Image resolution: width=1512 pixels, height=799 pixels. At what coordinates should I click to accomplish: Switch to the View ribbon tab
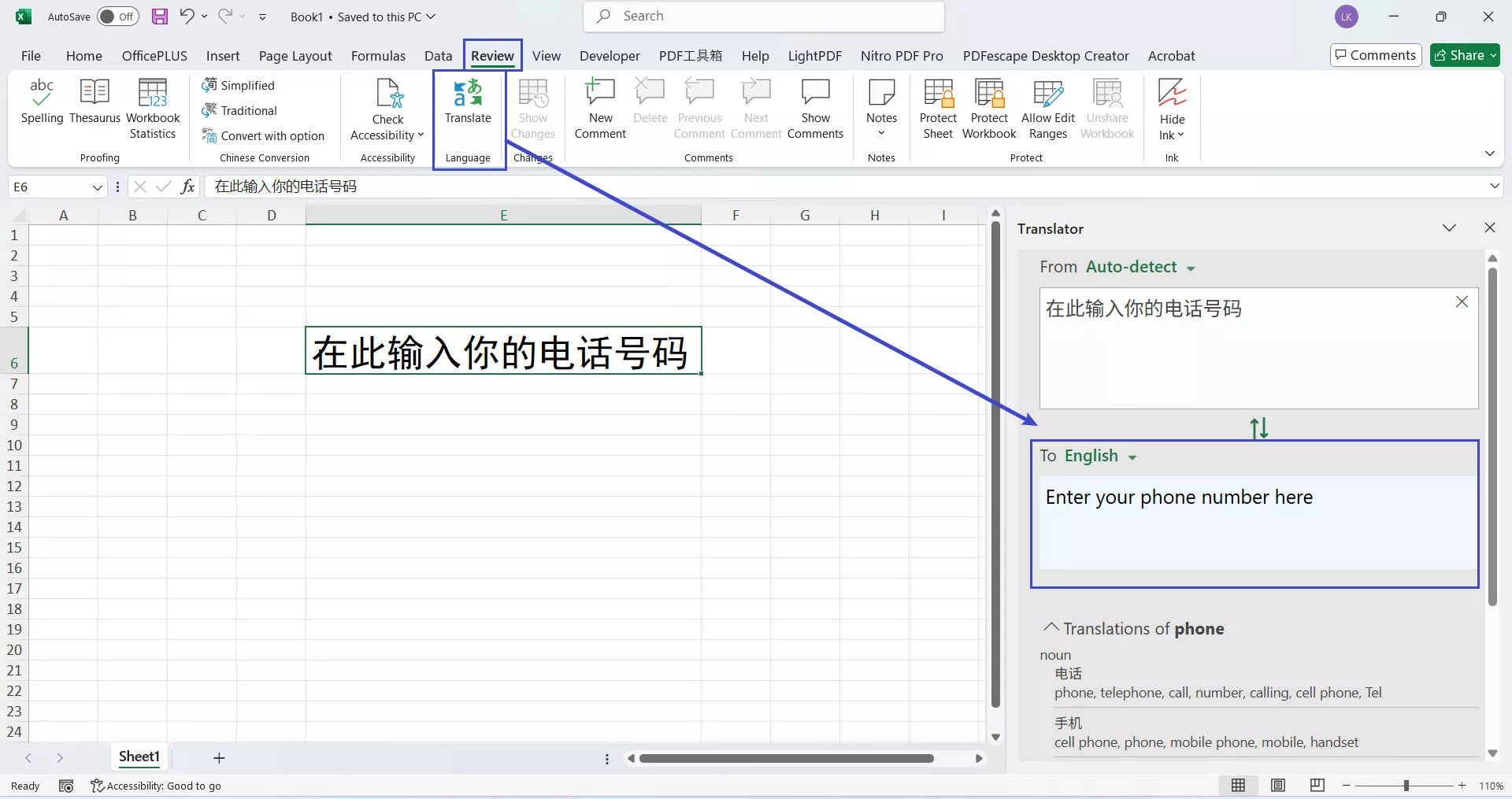pos(546,55)
